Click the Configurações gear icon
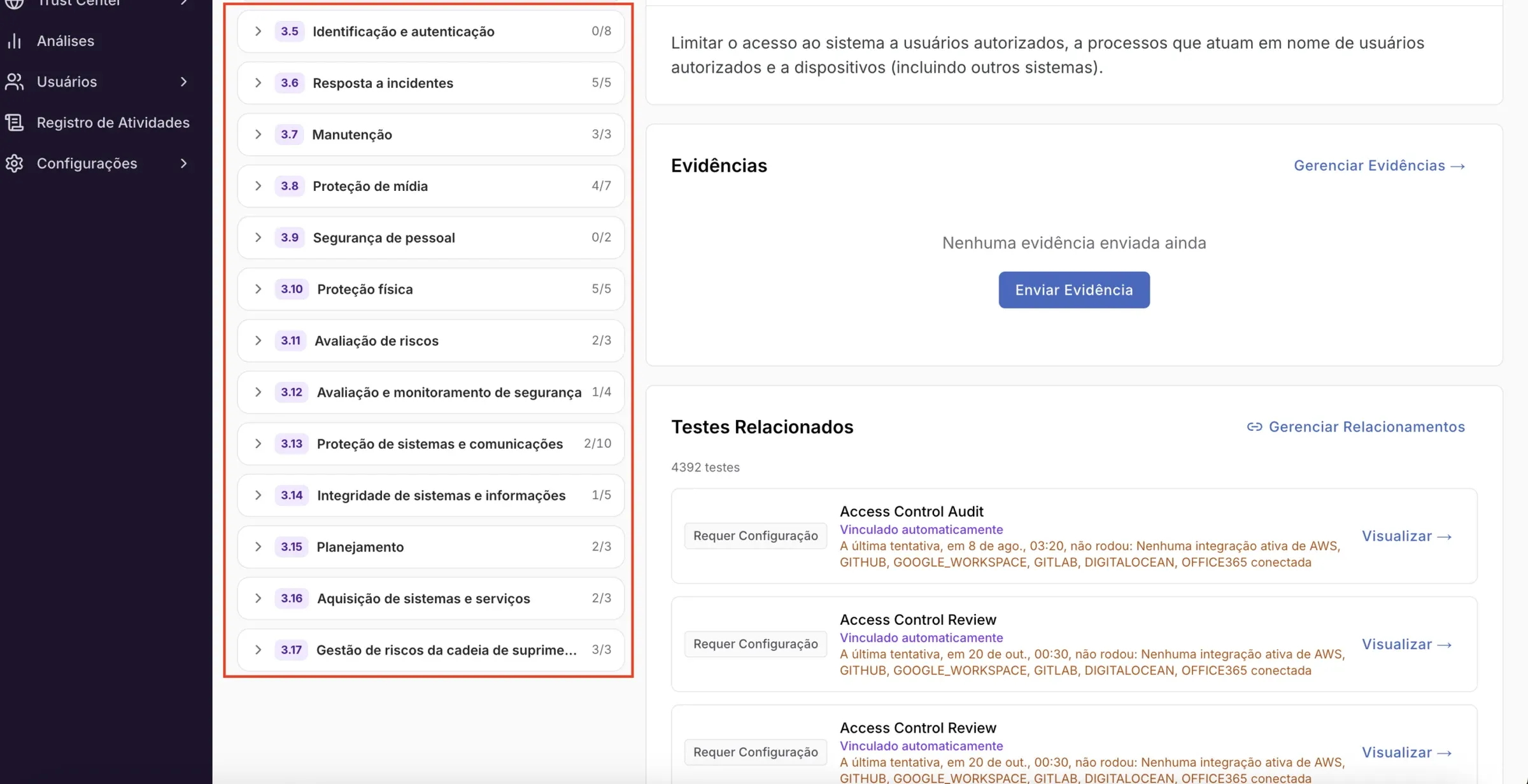1528x784 pixels. tap(15, 163)
